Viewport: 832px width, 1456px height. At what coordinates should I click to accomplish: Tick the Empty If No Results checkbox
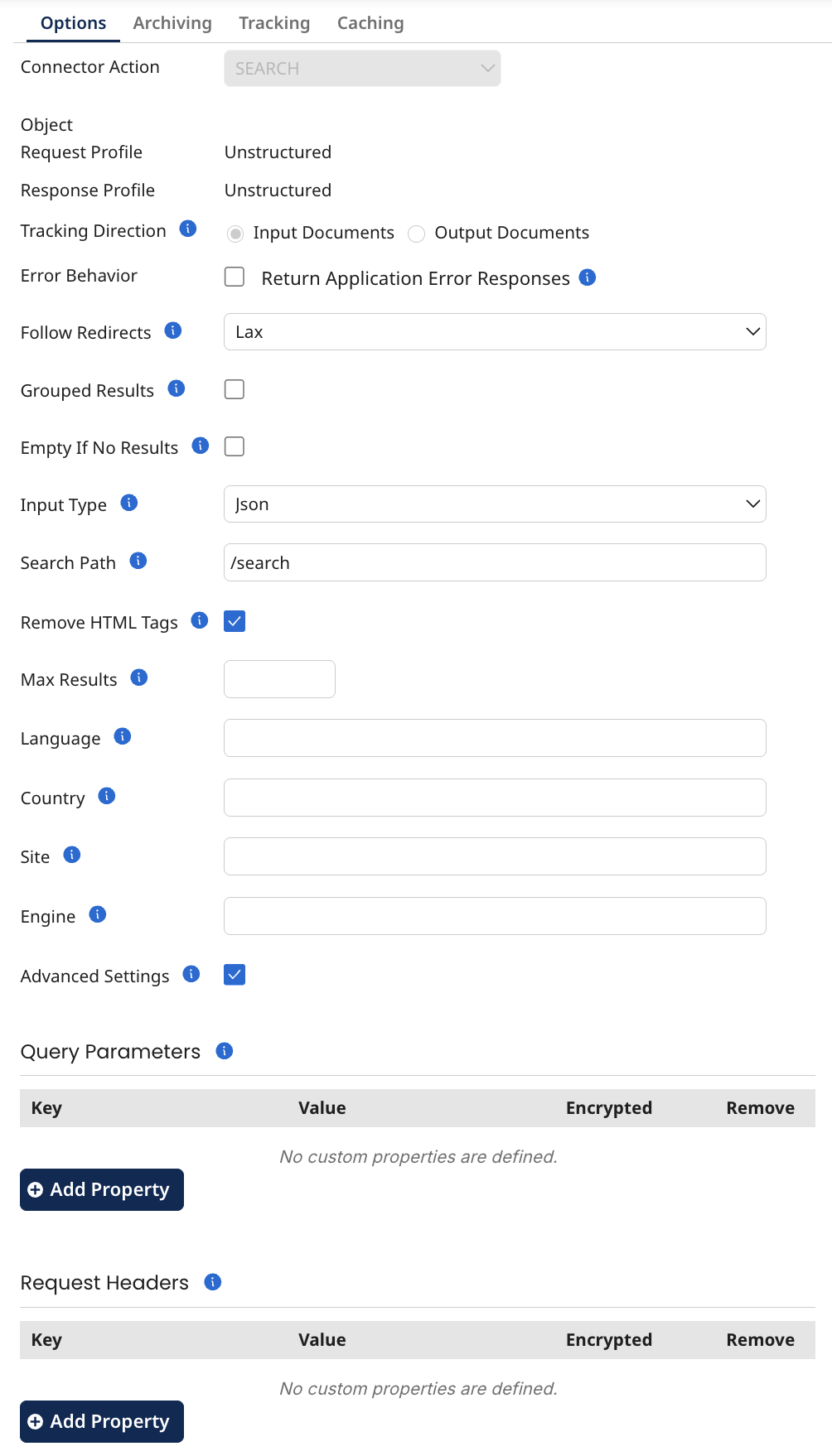click(235, 446)
